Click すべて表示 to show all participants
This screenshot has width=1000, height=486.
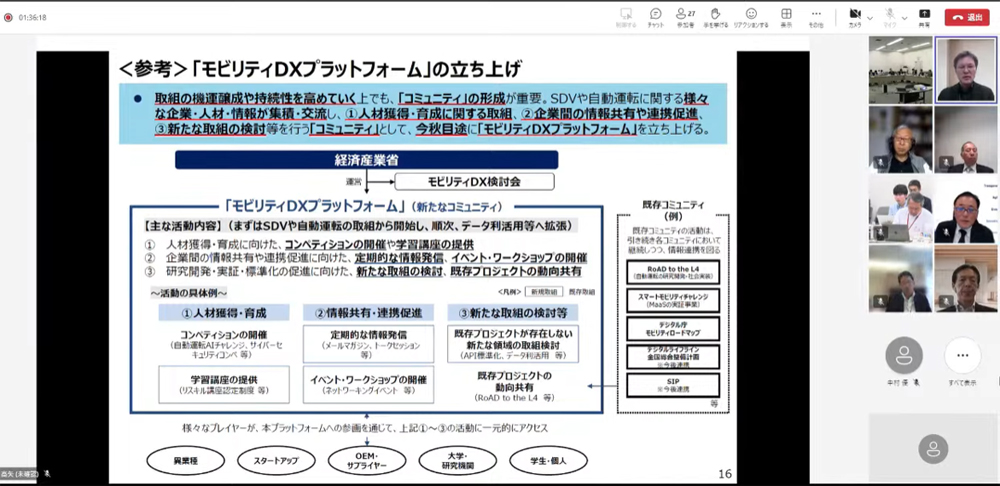coord(962,355)
